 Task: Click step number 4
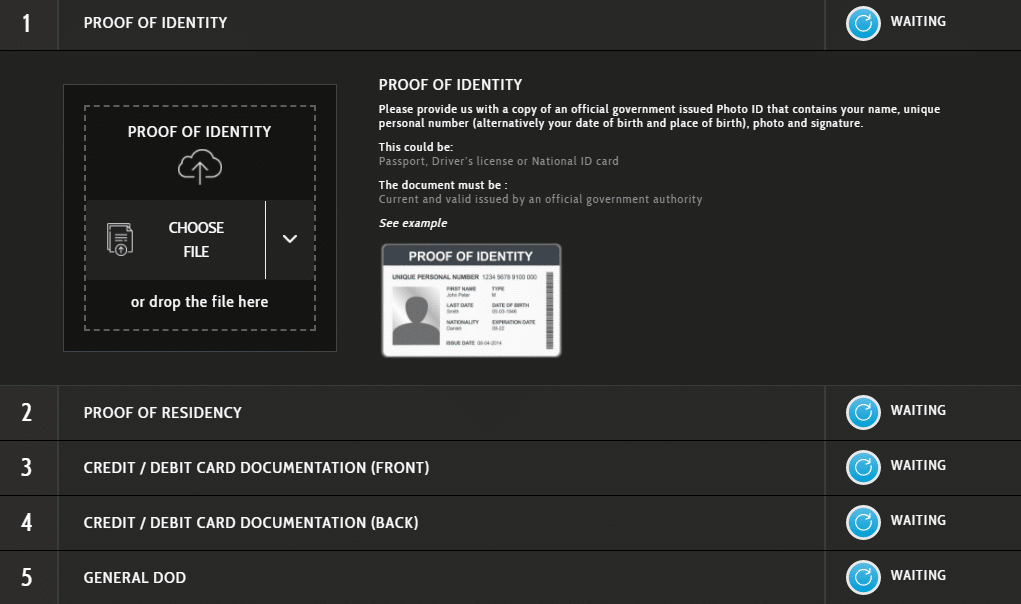(x=27, y=523)
